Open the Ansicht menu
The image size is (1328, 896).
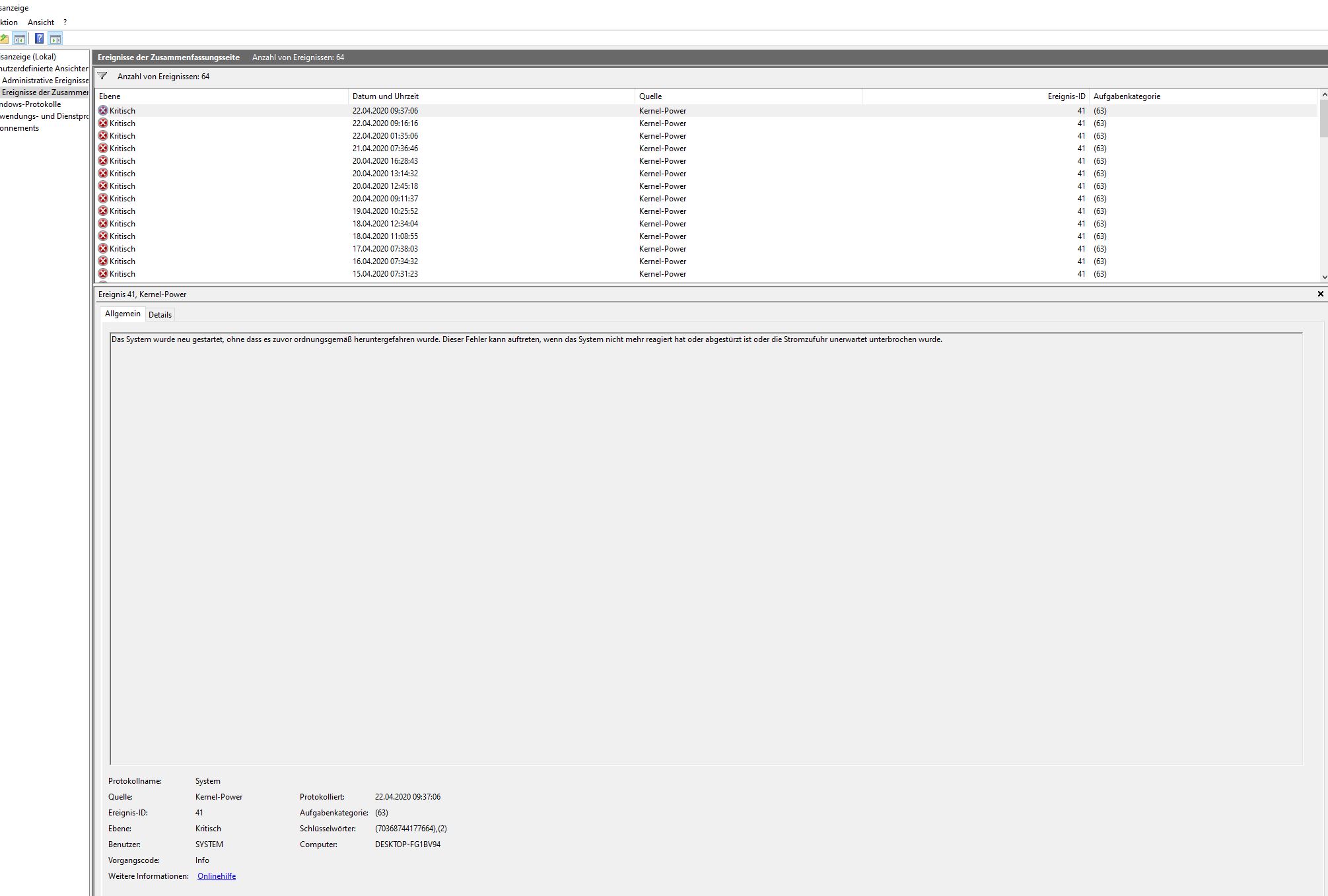click(x=41, y=22)
